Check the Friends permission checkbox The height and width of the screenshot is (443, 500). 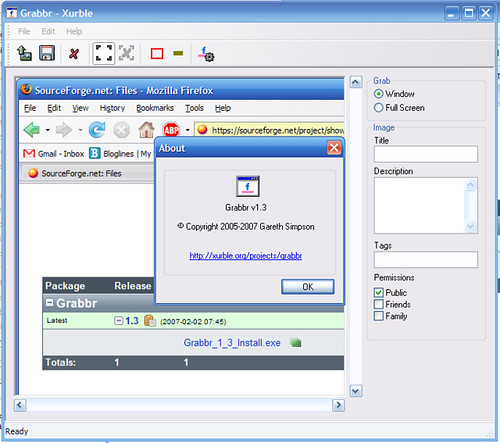(x=378, y=304)
